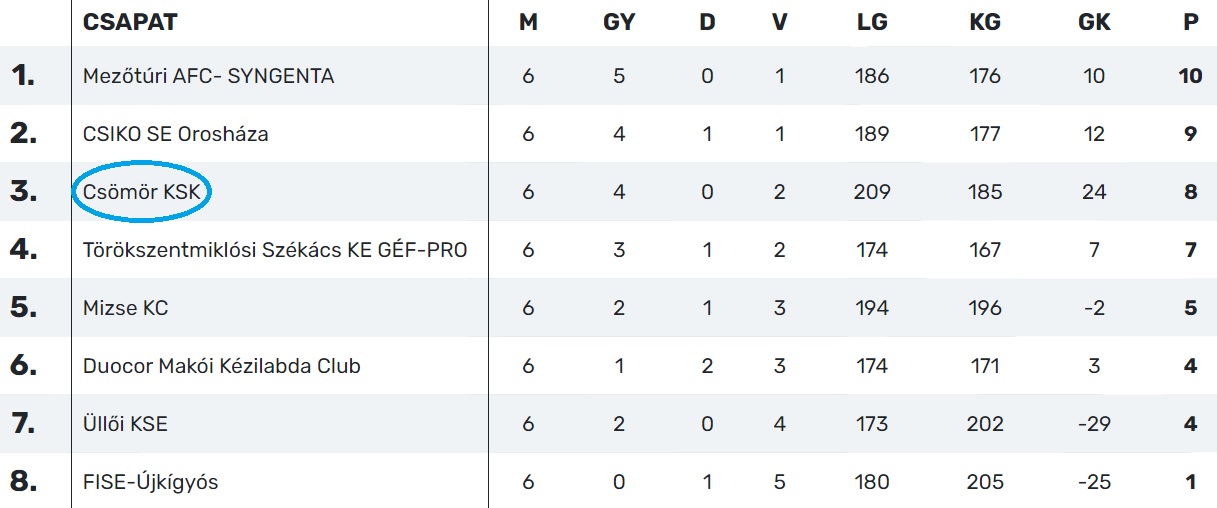Click the LG goals scored header
The height and width of the screenshot is (508, 1217).
point(872,22)
